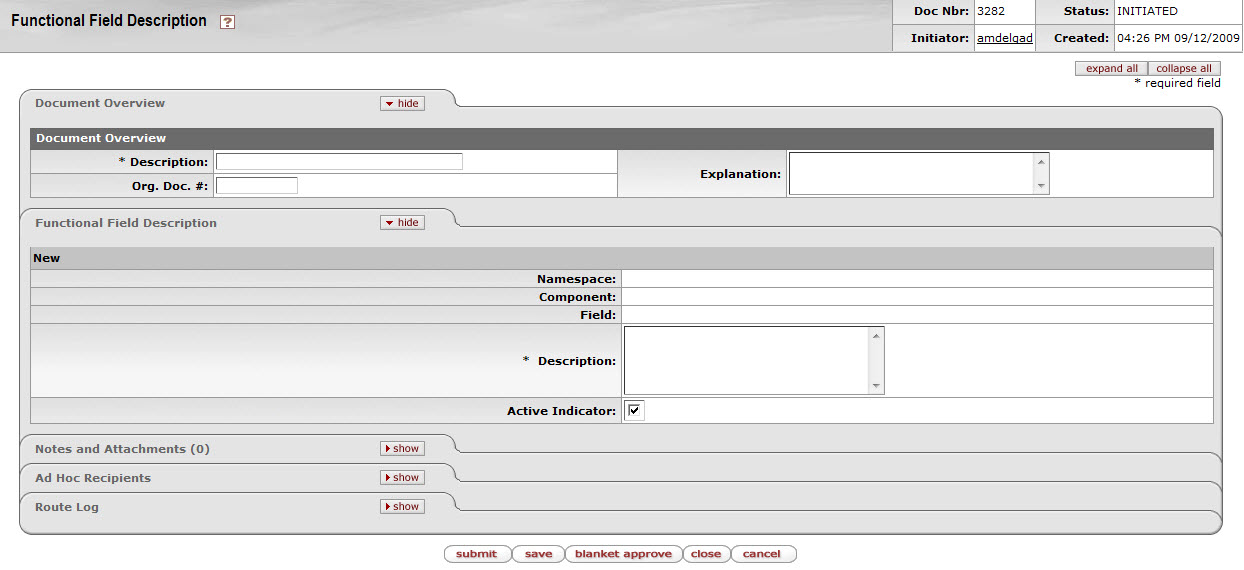Show the Notes and Attachments section
The width and height of the screenshot is (1244, 570).
pyautogui.click(x=402, y=449)
